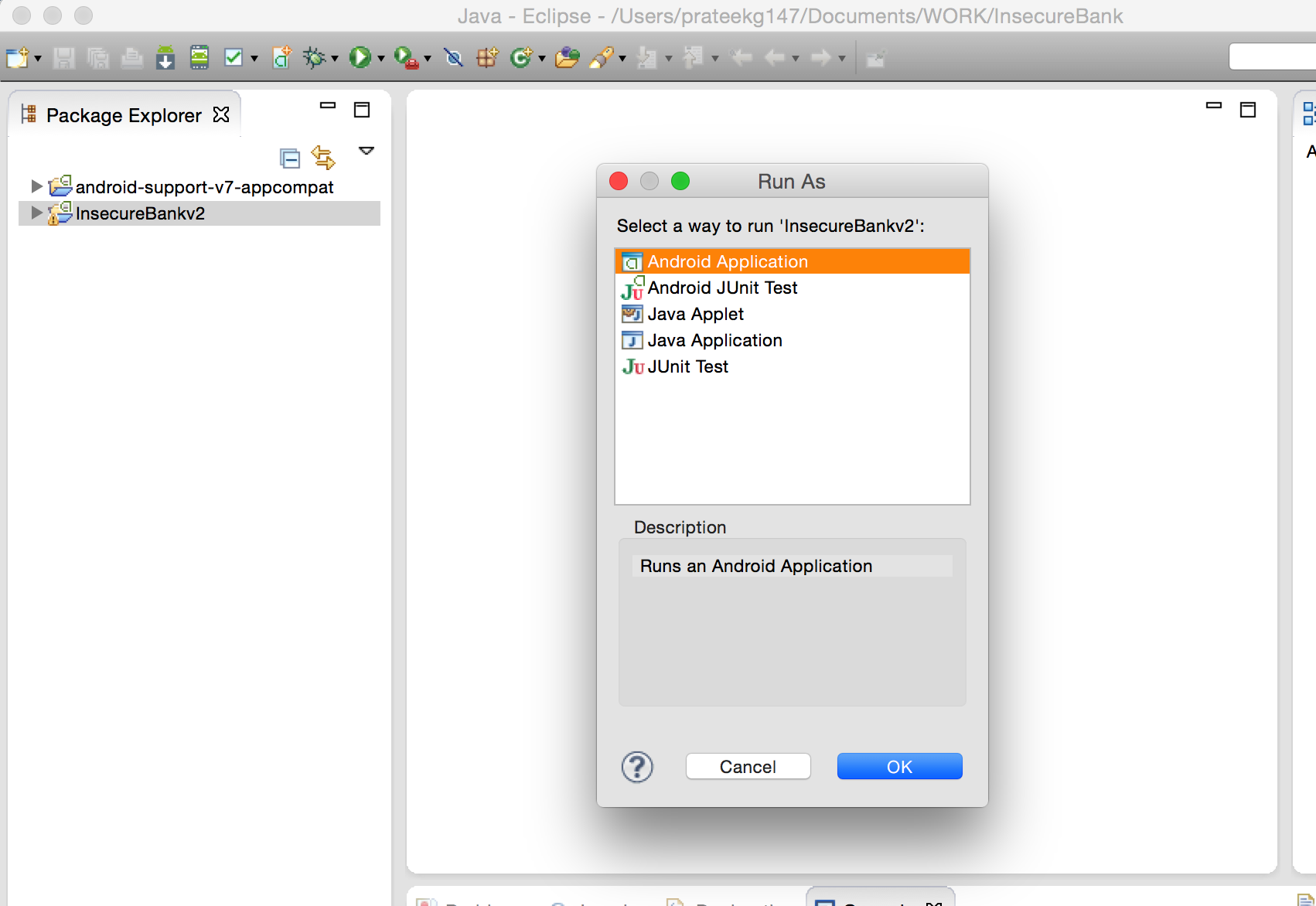This screenshot has height=906, width=1316.
Task: Open the Package Explorer view menu triangle
Action: 367,151
